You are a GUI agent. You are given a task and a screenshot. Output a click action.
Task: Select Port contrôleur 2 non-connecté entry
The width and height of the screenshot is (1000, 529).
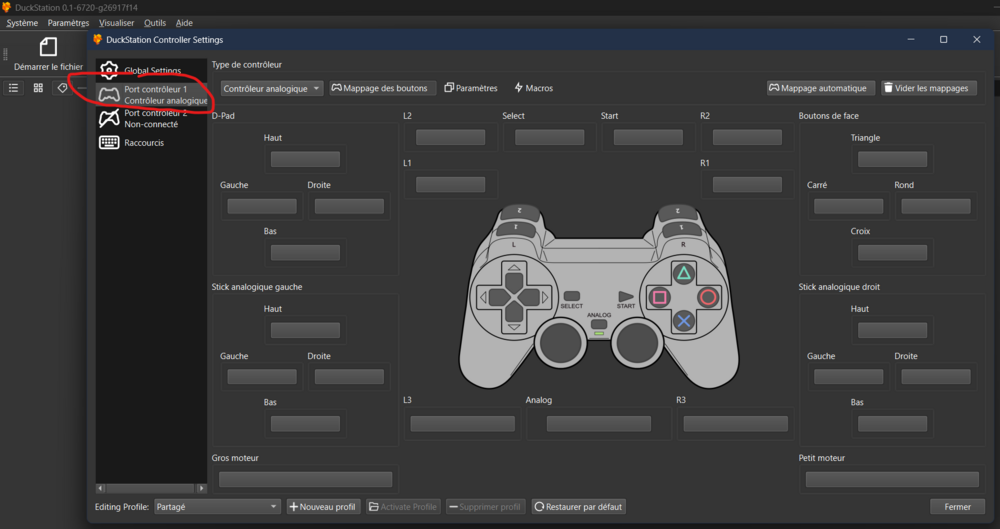(x=150, y=119)
